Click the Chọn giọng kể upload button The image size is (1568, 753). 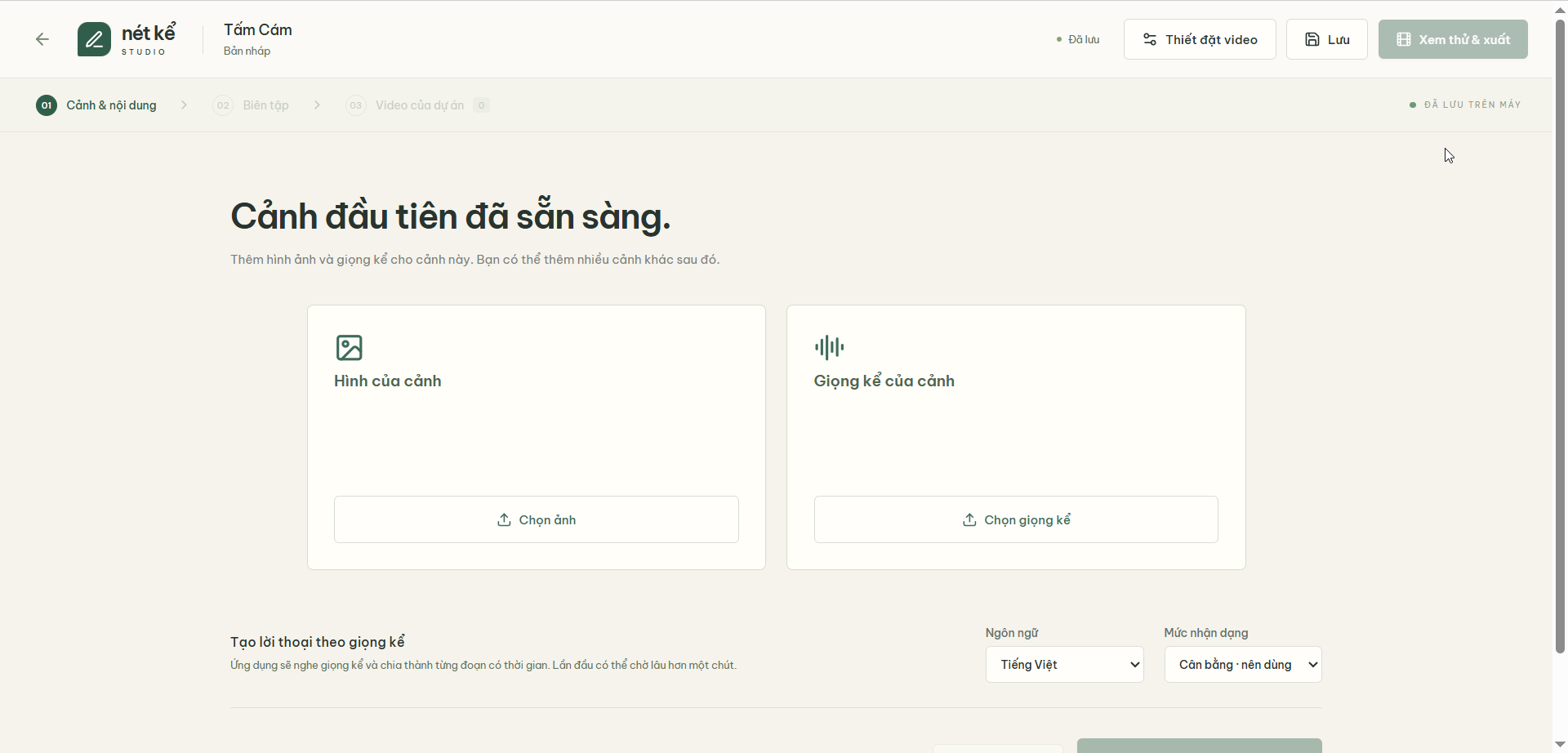(x=1016, y=519)
